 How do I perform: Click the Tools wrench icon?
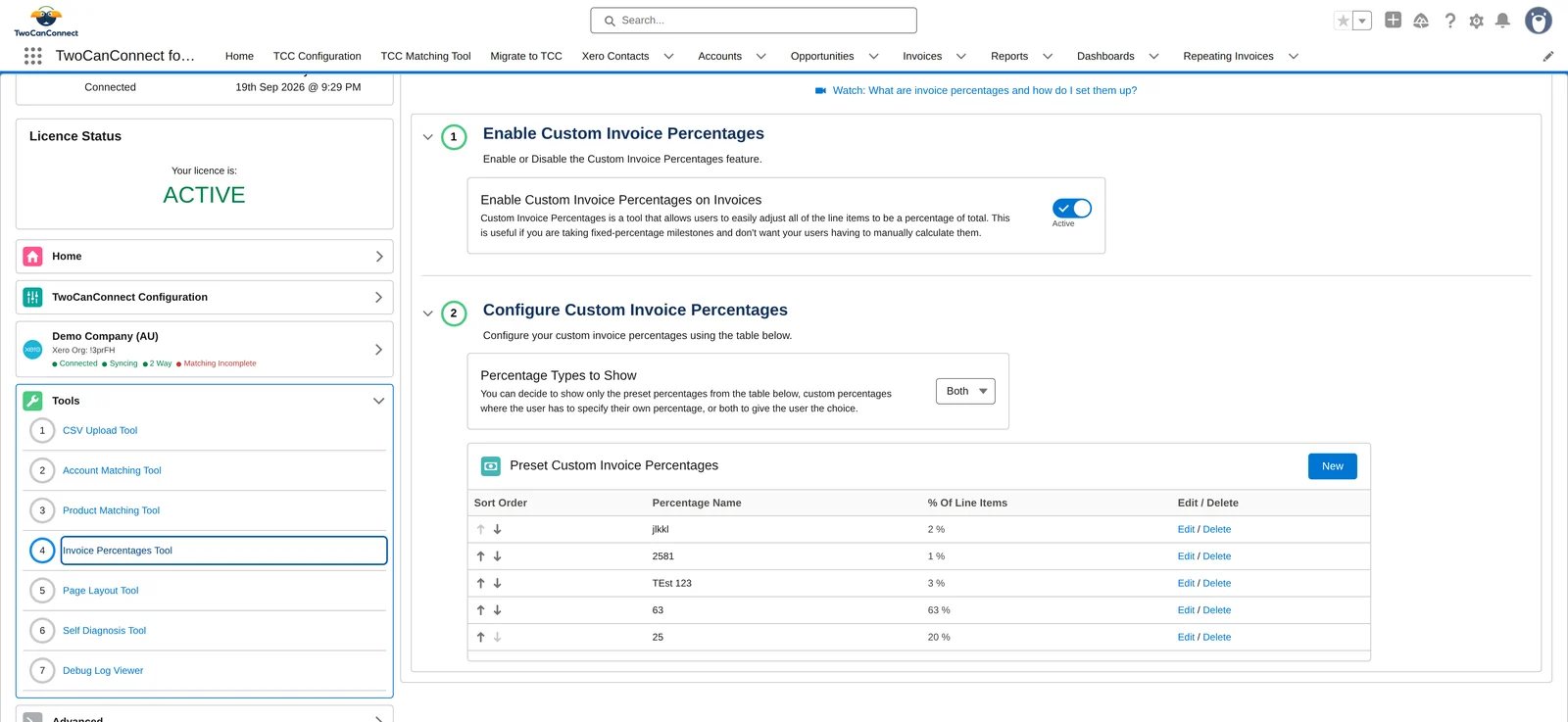[x=32, y=401]
